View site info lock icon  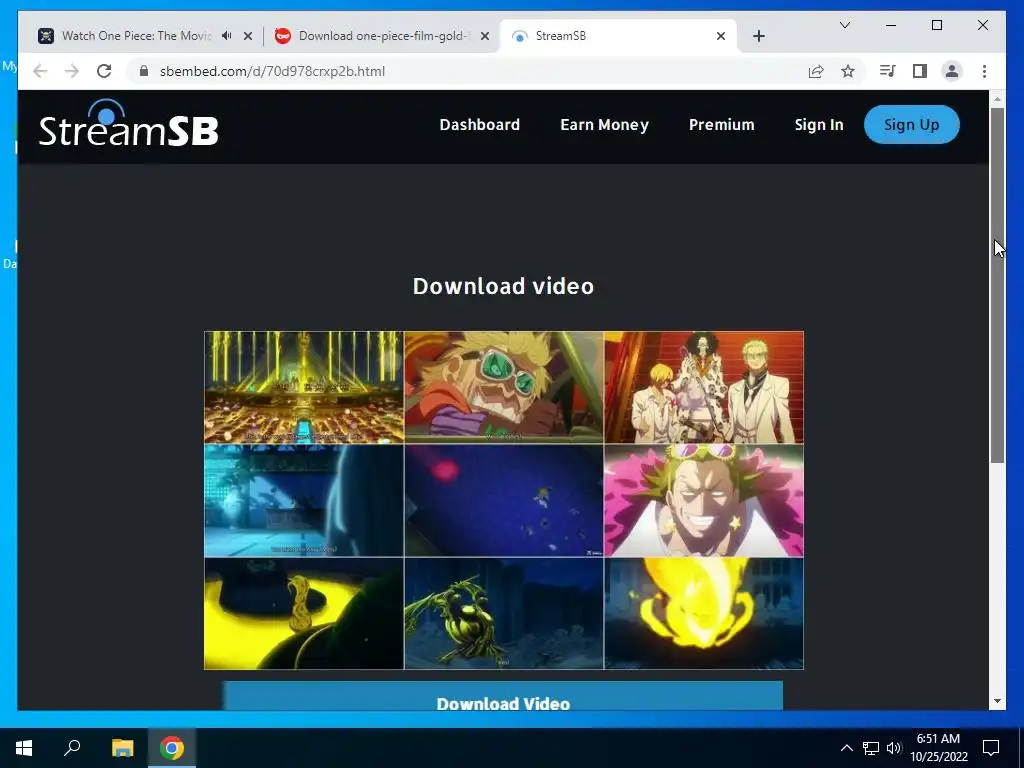point(144,71)
